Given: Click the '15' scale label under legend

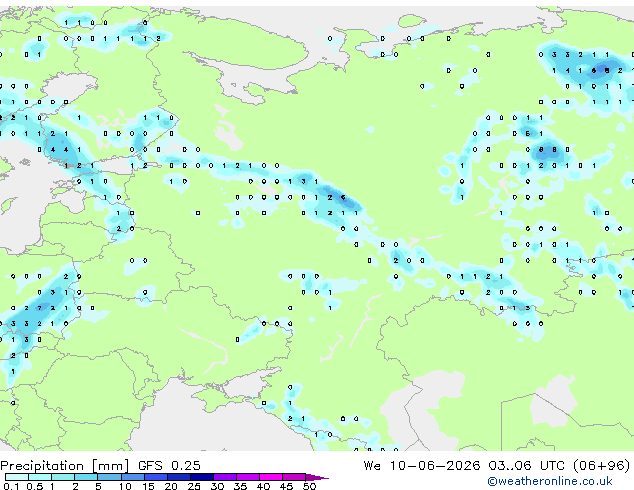Looking at the screenshot, I should point(148,486).
